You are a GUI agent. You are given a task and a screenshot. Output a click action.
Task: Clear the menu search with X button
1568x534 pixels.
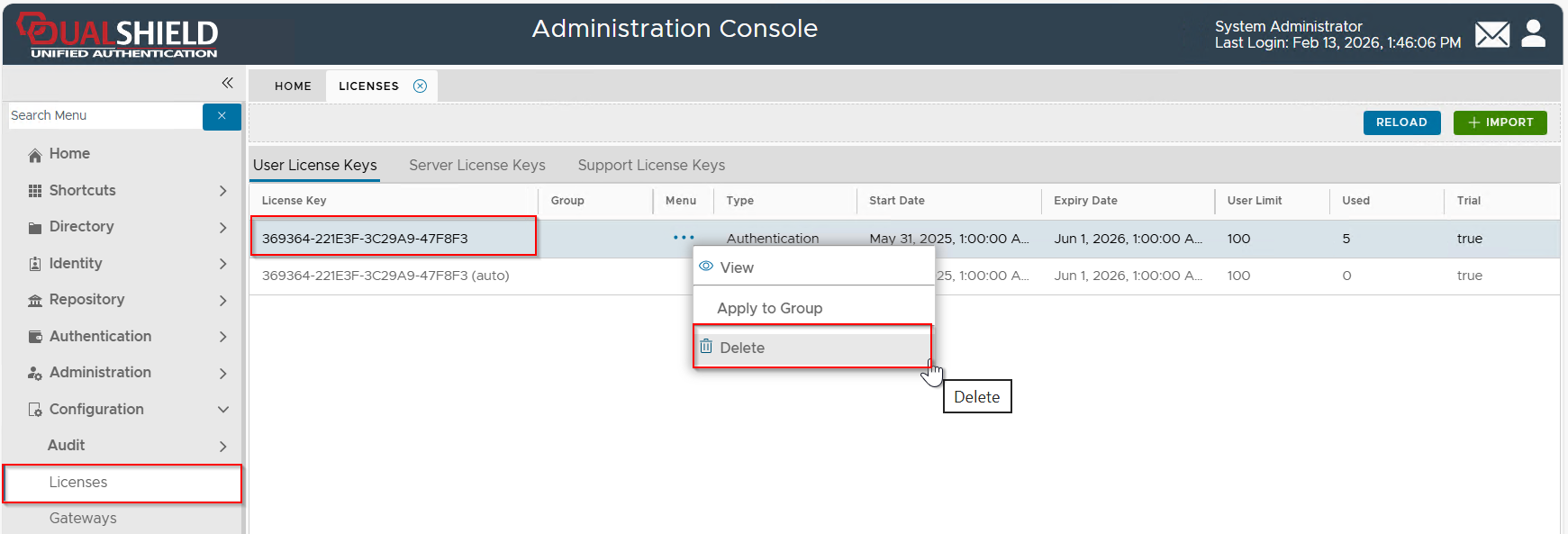(x=222, y=116)
